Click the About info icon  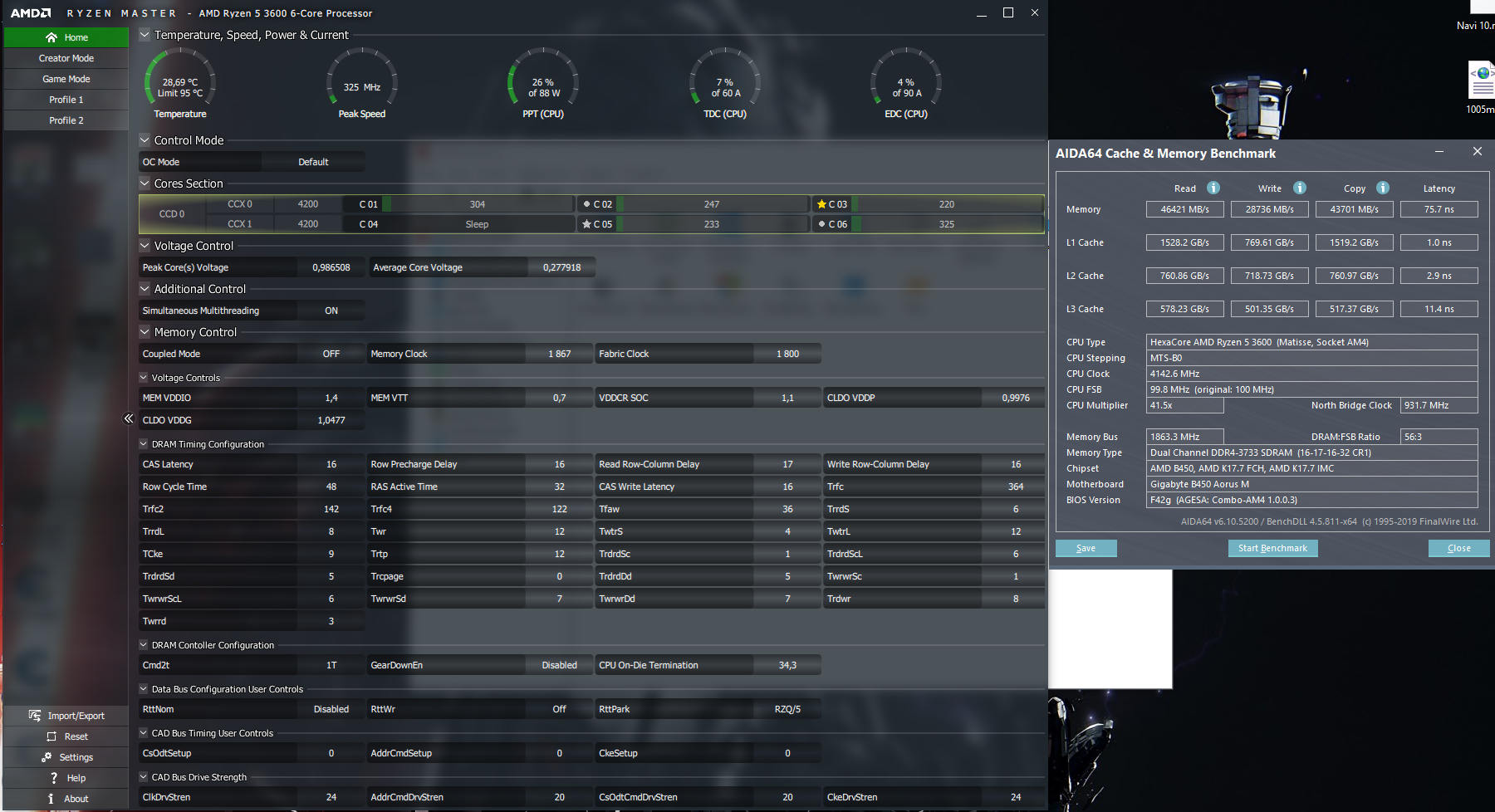click(x=51, y=799)
